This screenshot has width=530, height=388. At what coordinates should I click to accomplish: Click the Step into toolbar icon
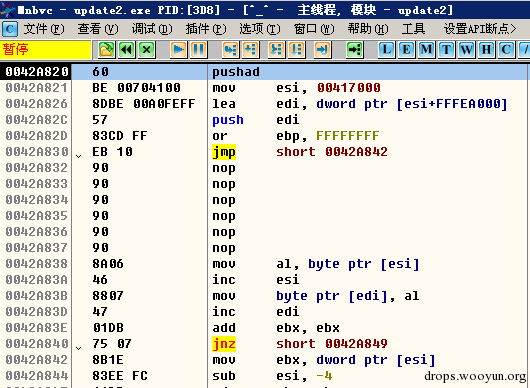pyautogui.click(x=231, y=50)
